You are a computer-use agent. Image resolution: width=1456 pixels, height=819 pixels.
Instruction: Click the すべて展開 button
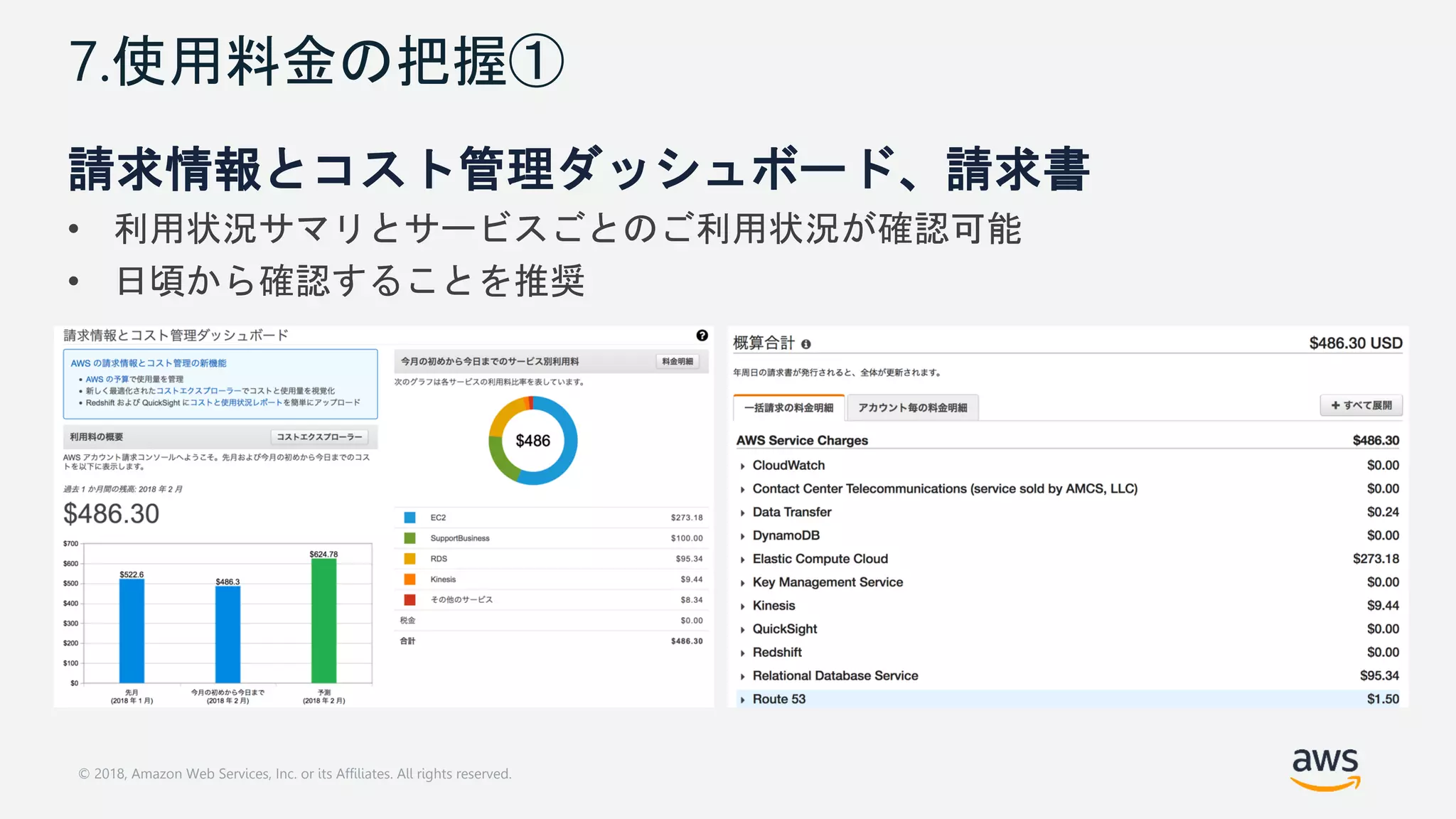click(1361, 405)
